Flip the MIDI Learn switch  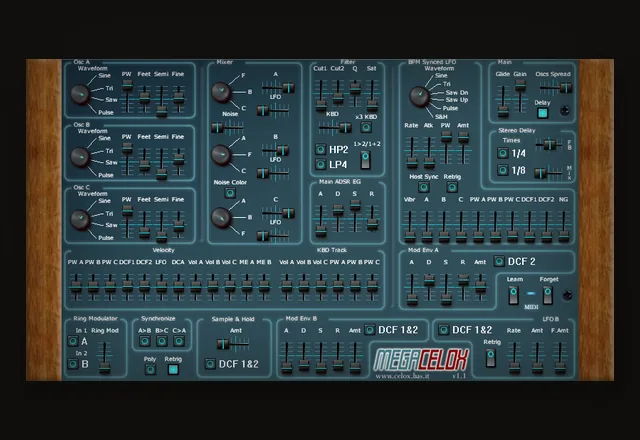click(x=513, y=295)
